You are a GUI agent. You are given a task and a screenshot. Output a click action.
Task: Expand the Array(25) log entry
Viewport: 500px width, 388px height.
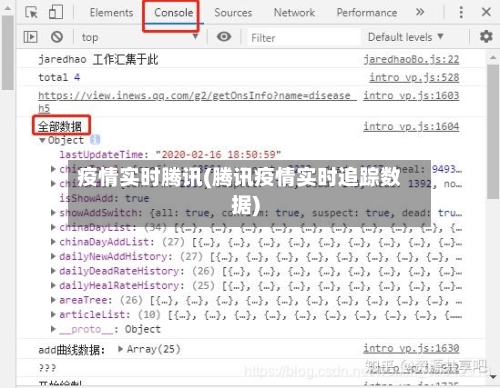coord(121,349)
